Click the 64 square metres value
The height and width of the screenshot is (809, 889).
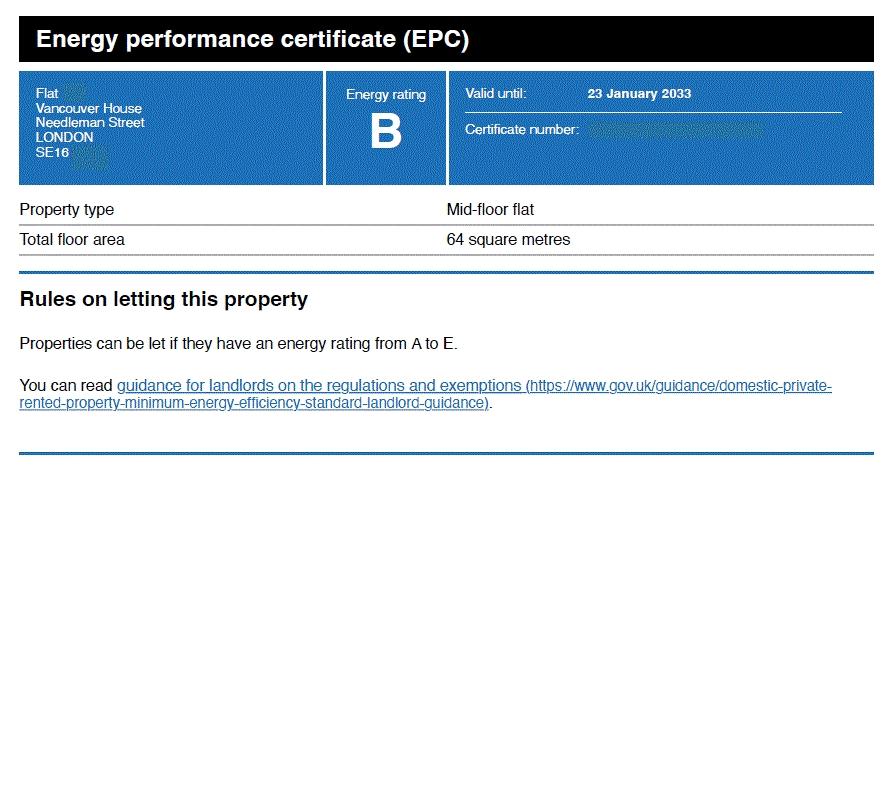point(509,239)
